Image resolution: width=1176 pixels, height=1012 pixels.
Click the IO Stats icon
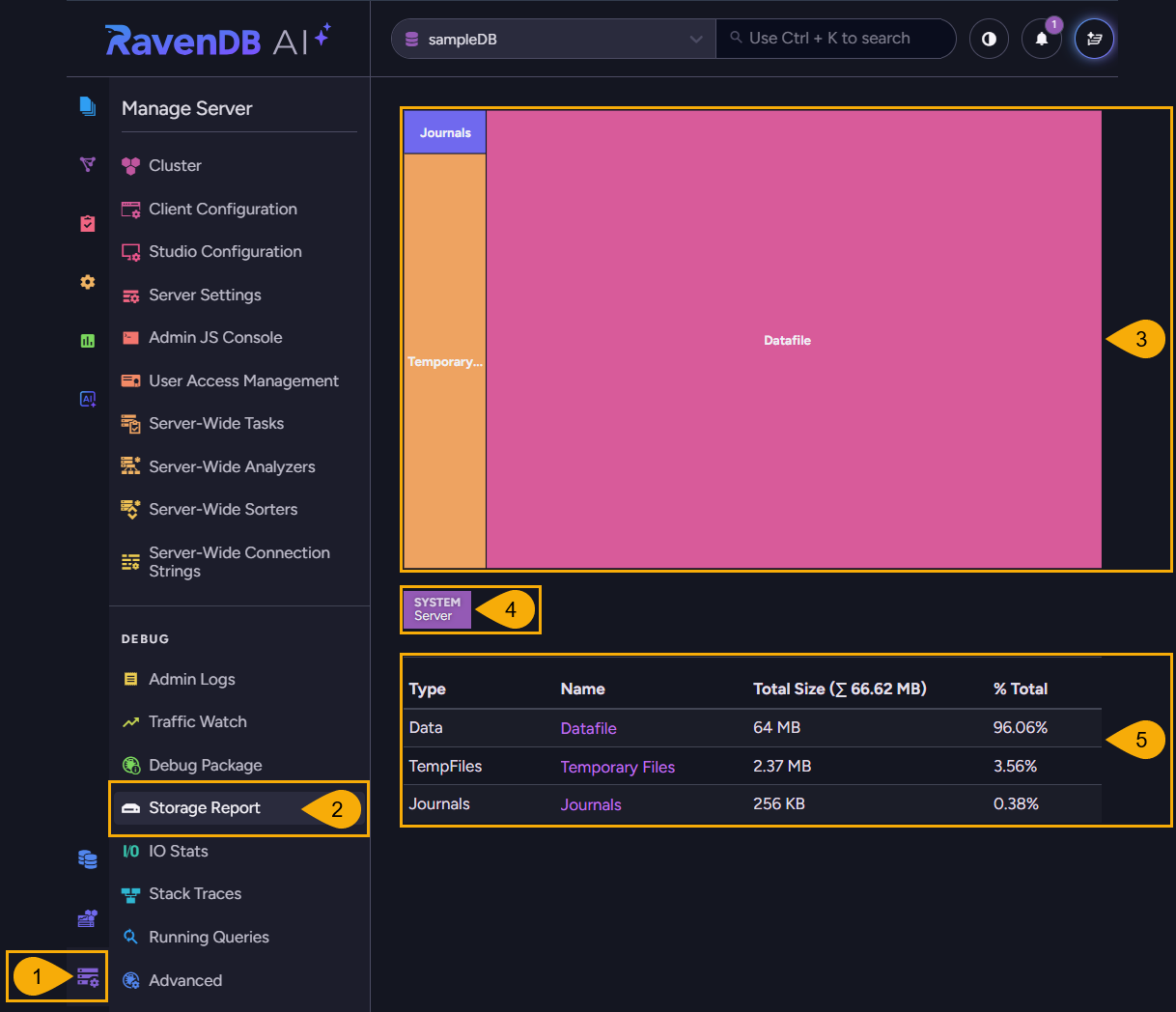pos(130,851)
